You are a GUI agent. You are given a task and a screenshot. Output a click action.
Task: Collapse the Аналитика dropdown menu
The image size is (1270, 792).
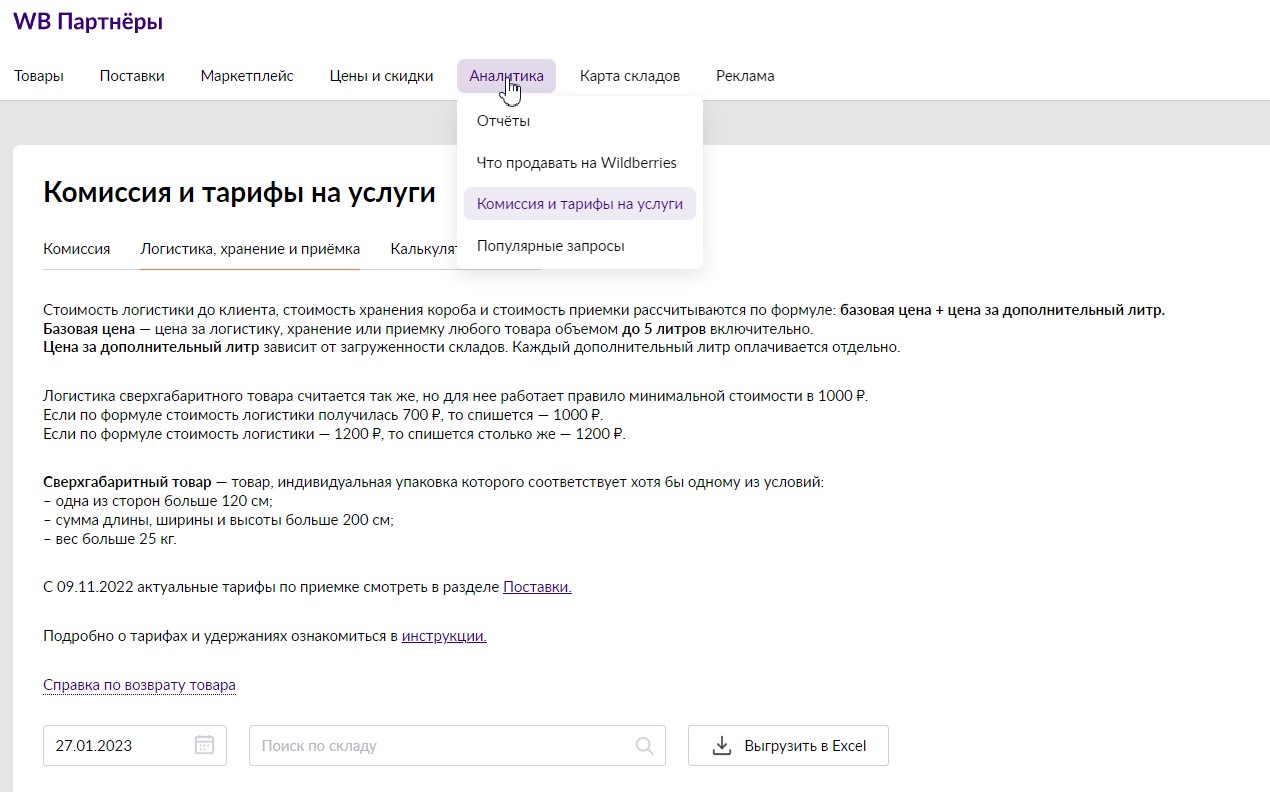coord(506,76)
